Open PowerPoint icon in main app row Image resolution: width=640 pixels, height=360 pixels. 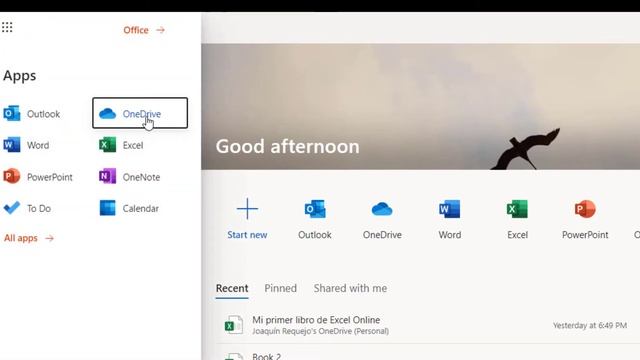tap(585, 209)
